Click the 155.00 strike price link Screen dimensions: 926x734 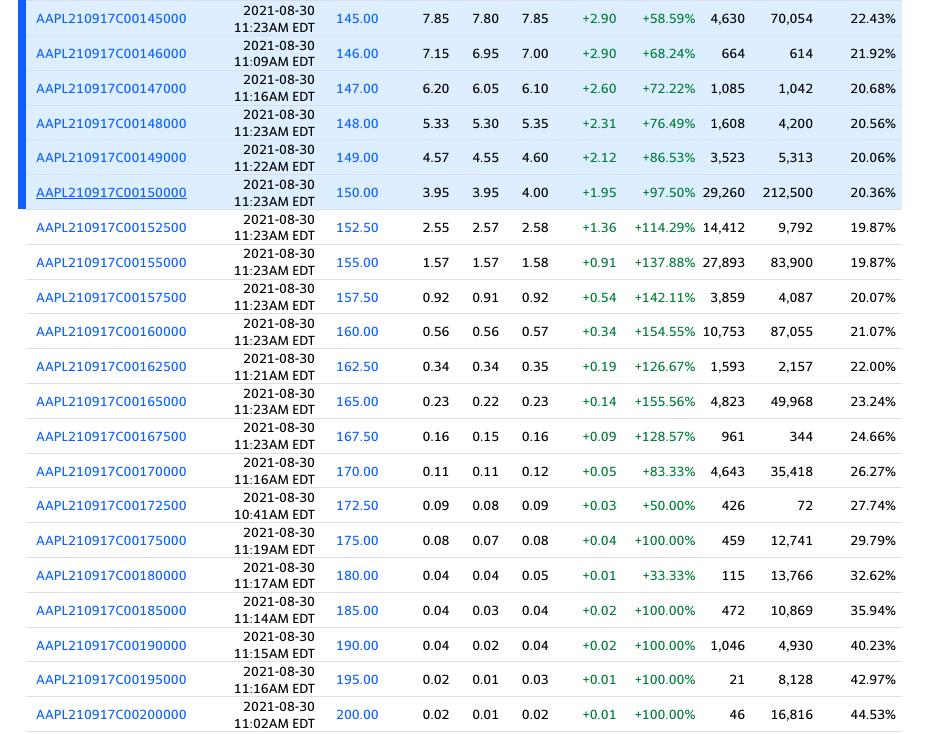coord(357,262)
